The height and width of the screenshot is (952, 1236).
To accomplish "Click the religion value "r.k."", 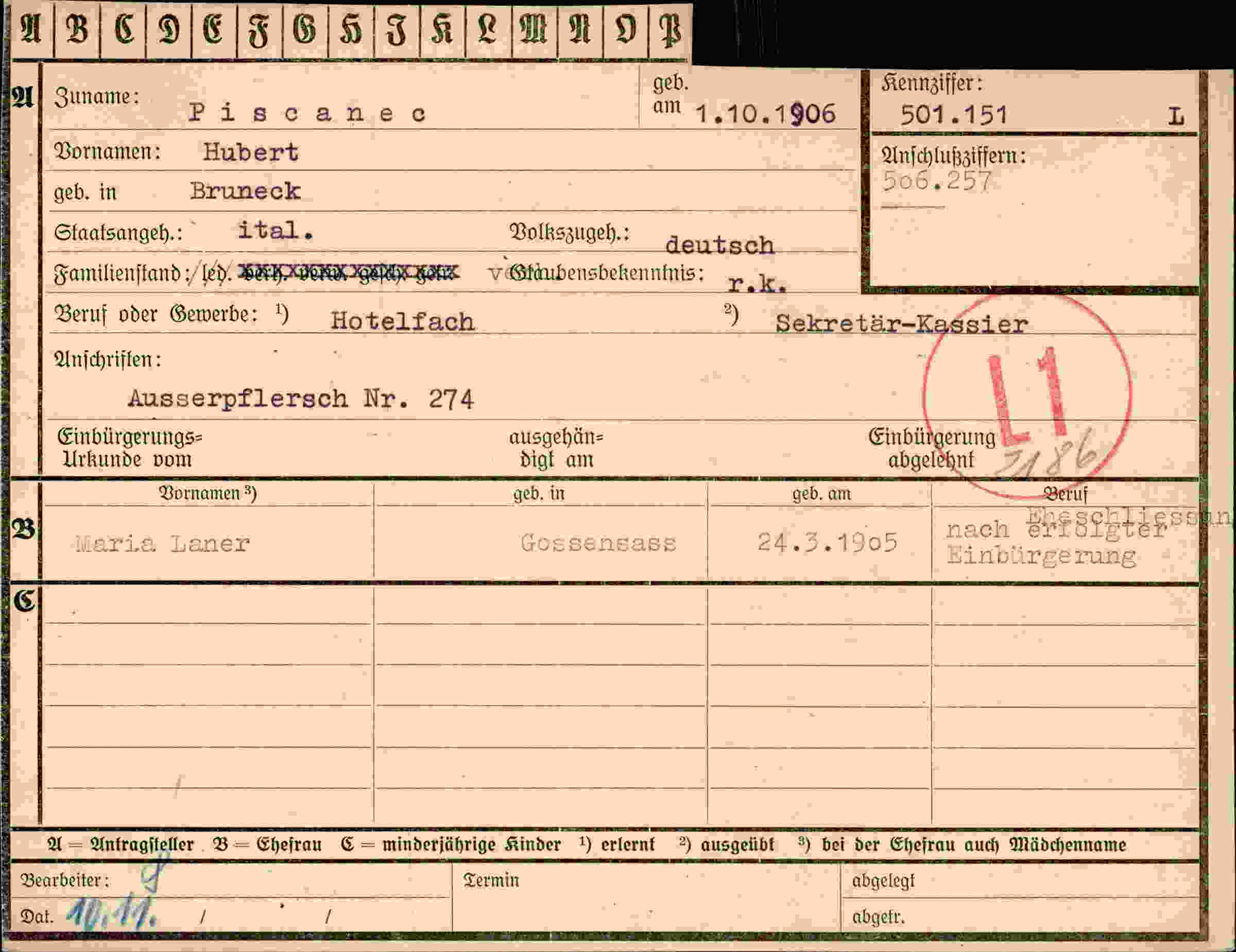I will [757, 283].
